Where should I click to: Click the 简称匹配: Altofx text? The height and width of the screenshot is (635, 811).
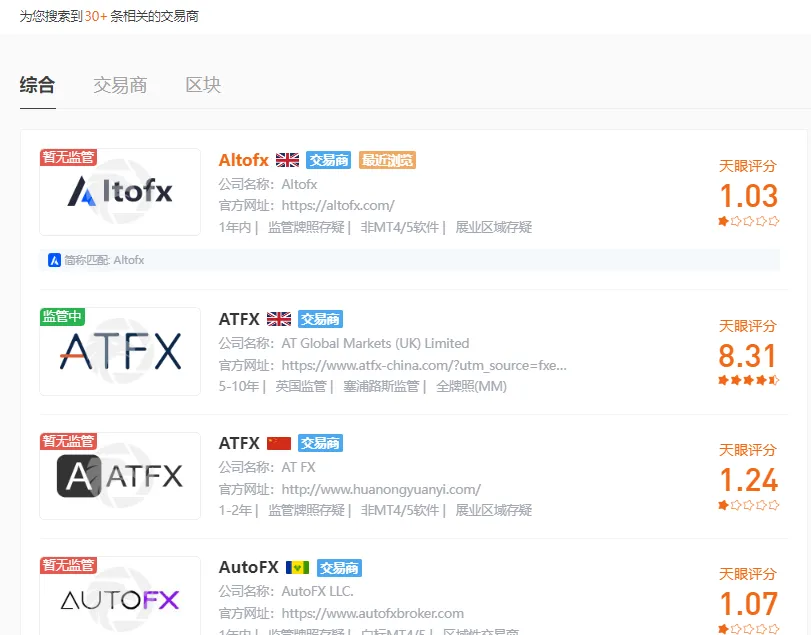104,260
